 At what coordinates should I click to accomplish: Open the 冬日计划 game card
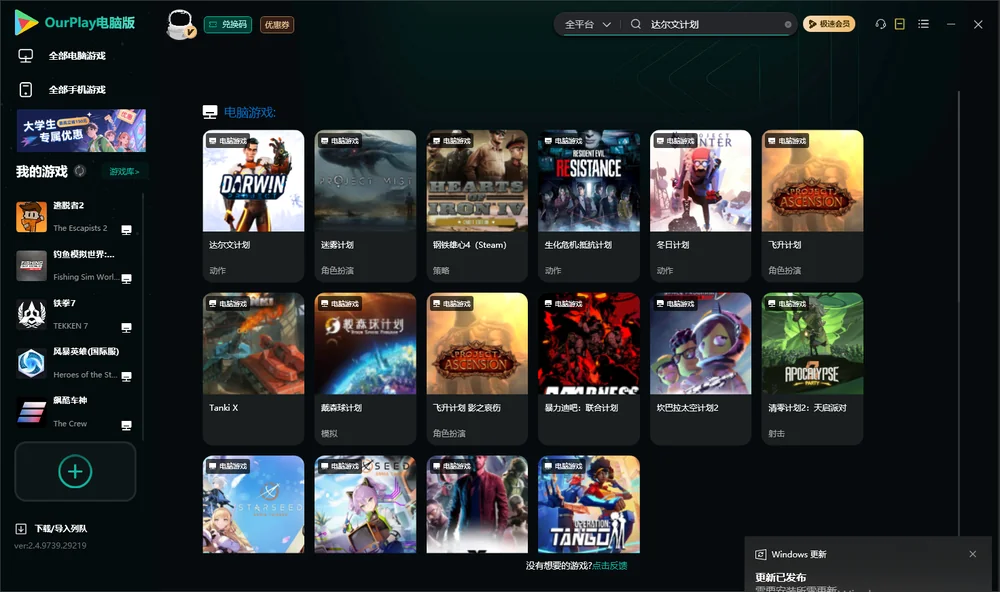(x=700, y=205)
